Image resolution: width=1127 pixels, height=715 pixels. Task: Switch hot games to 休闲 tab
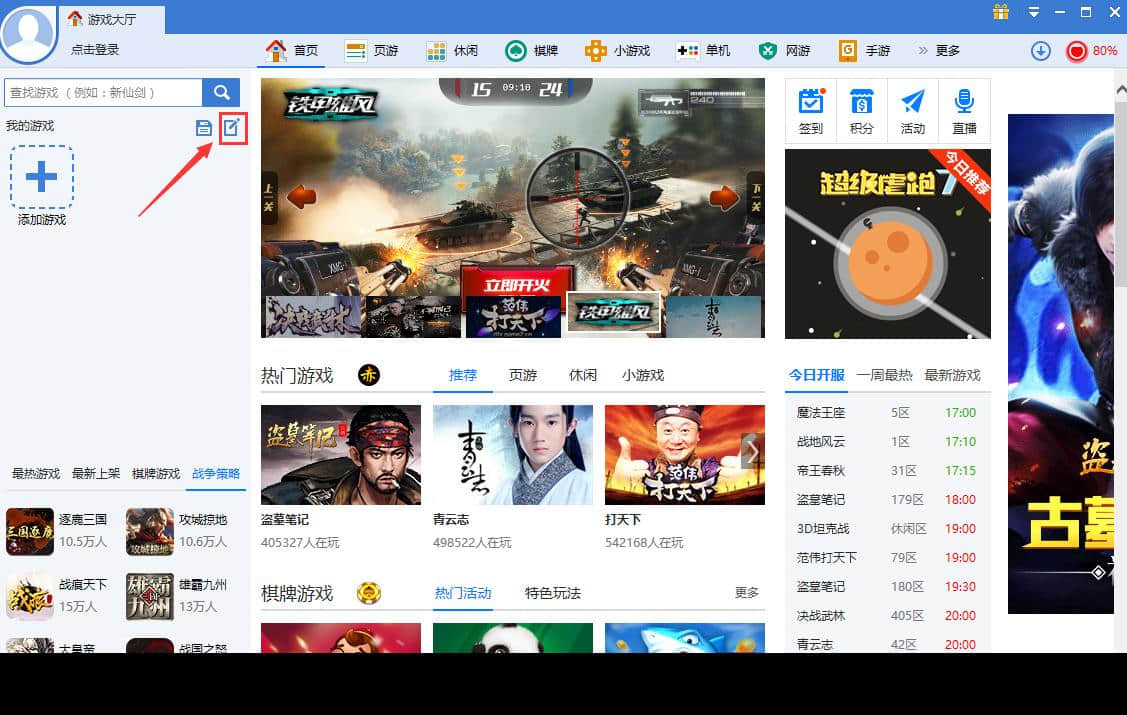(583, 375)
